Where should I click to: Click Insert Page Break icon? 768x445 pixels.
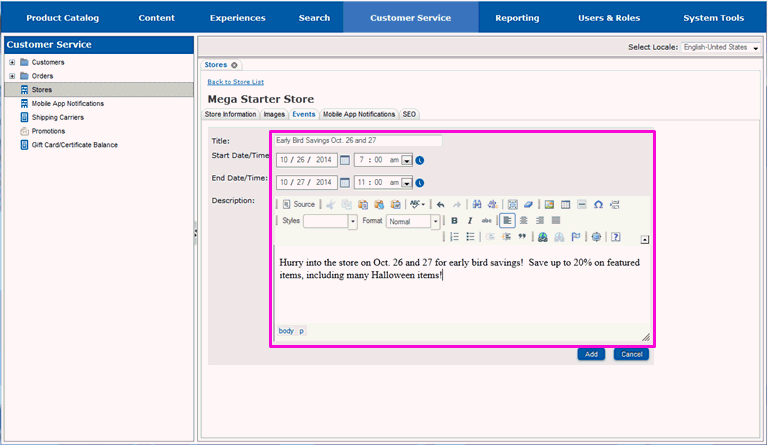[615, 205]
